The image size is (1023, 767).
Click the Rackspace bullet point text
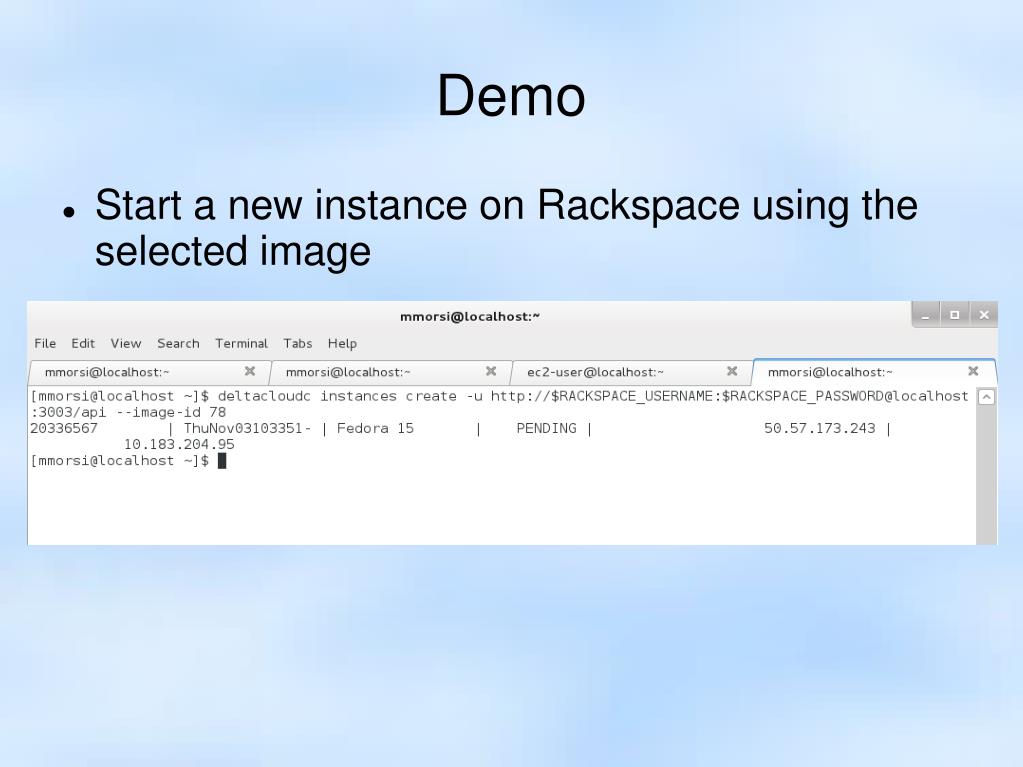point(506,228)
